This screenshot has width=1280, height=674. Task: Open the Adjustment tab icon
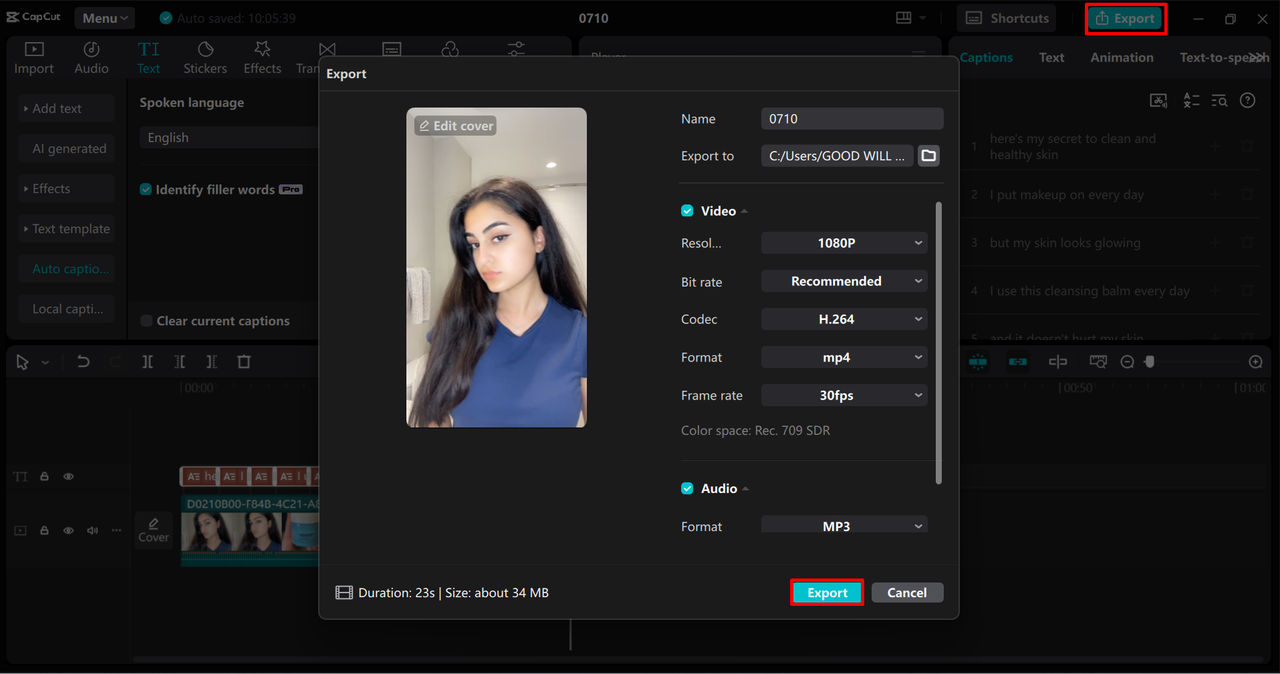[516, 49]
